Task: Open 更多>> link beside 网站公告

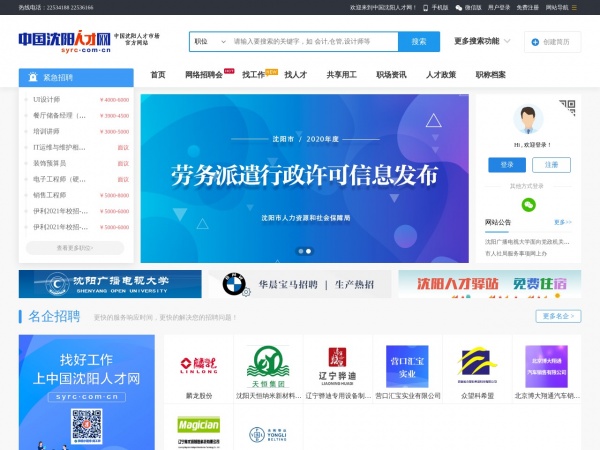Action: [x=562, y=222]
